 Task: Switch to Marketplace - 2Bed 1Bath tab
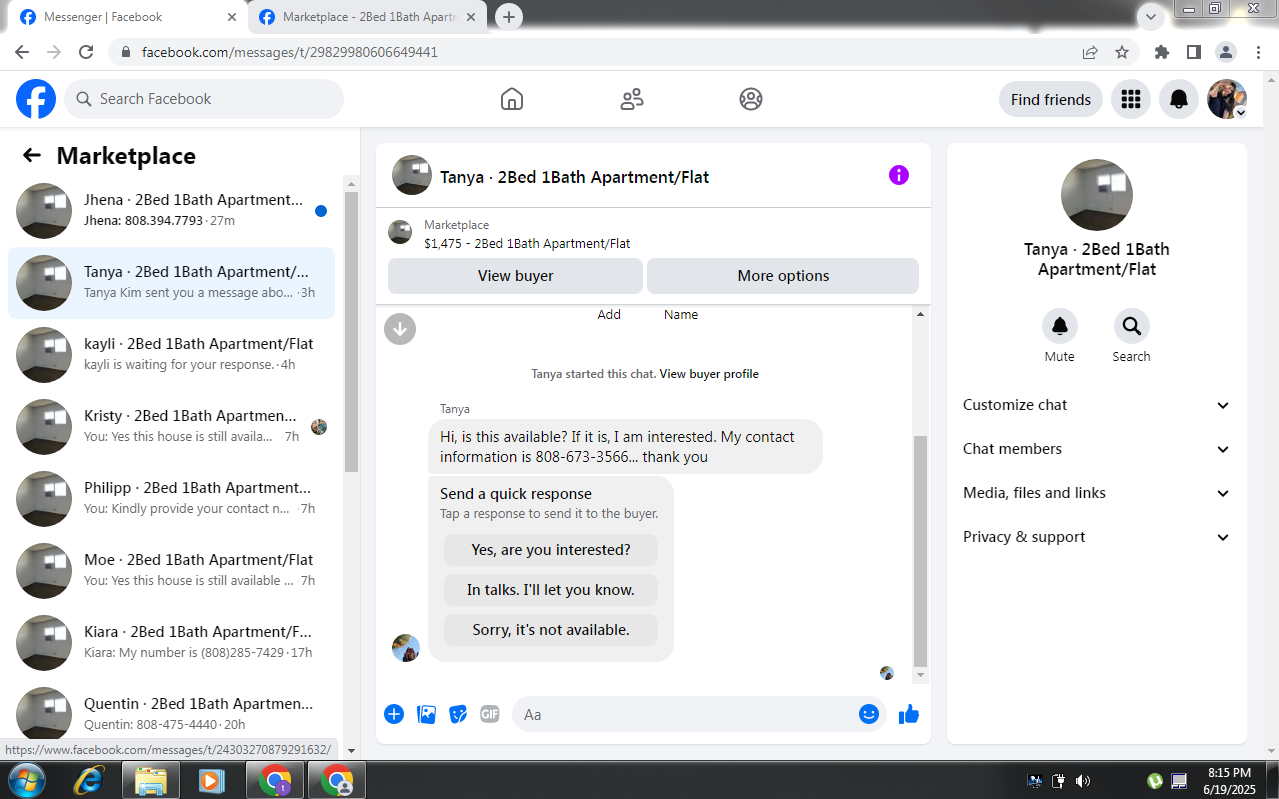point(368,17)
